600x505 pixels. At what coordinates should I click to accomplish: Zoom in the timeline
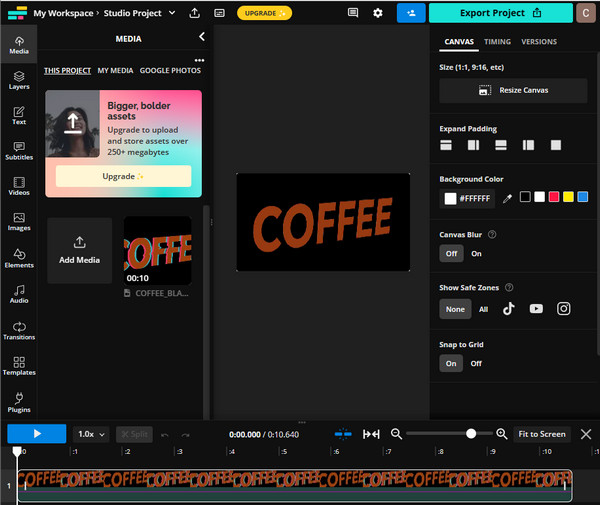point(501,434)
